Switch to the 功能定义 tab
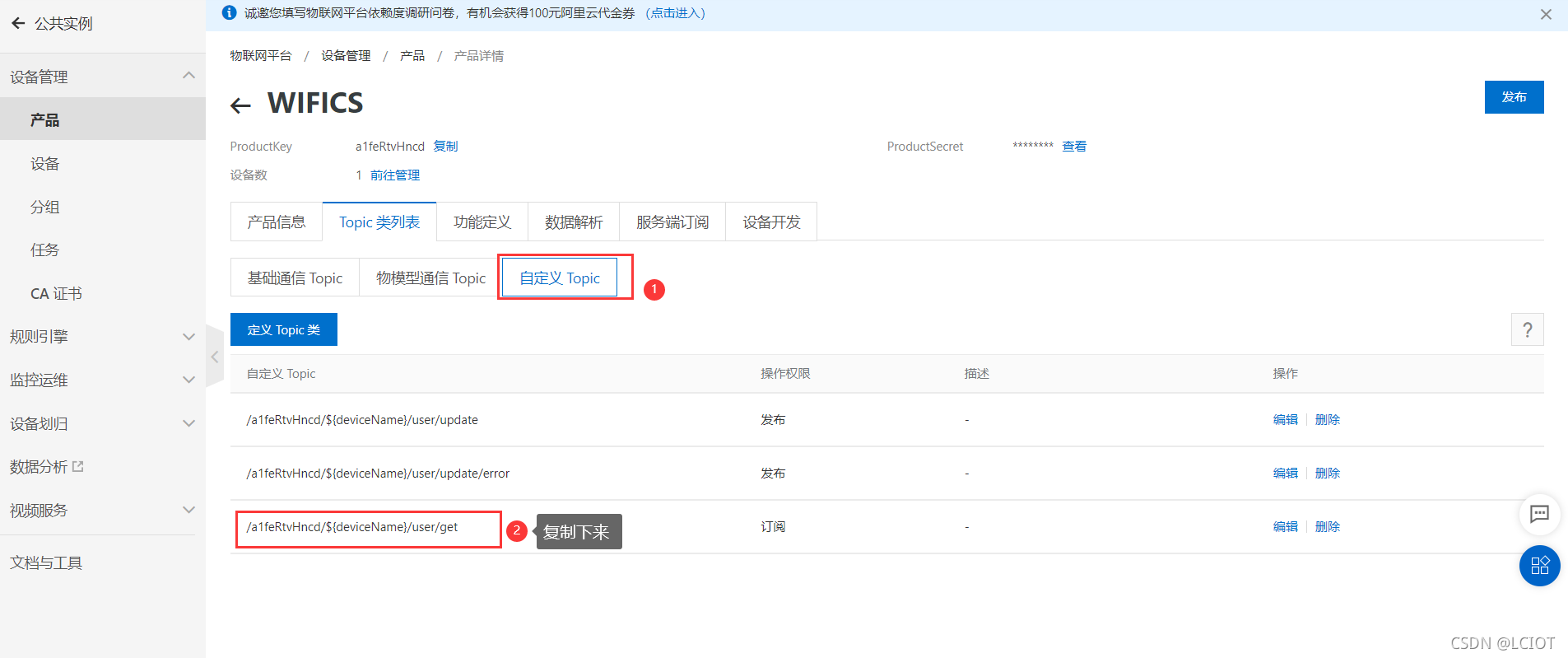 (x=482, y=222)
